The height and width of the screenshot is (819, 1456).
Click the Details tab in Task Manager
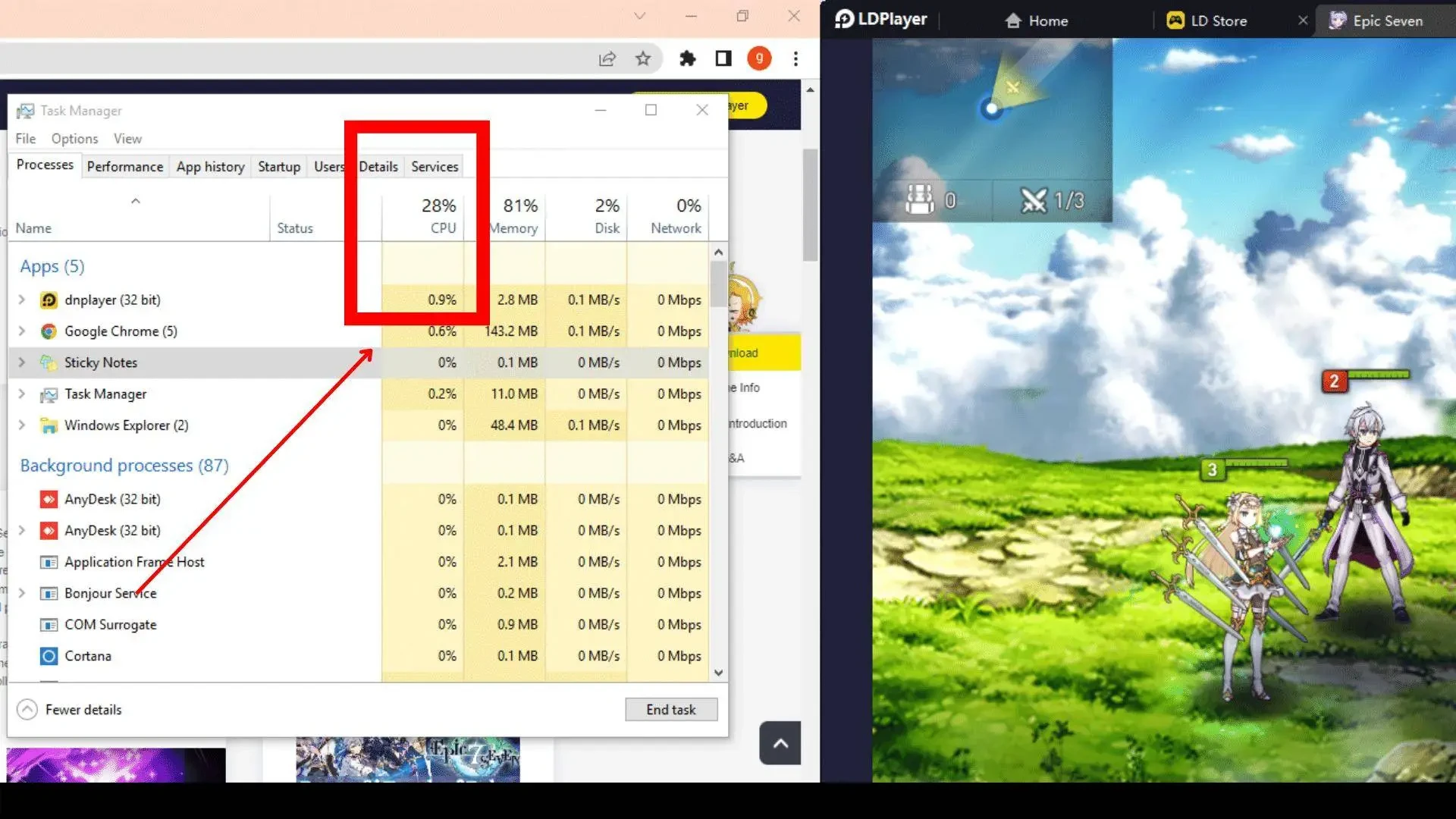point(378,166)
